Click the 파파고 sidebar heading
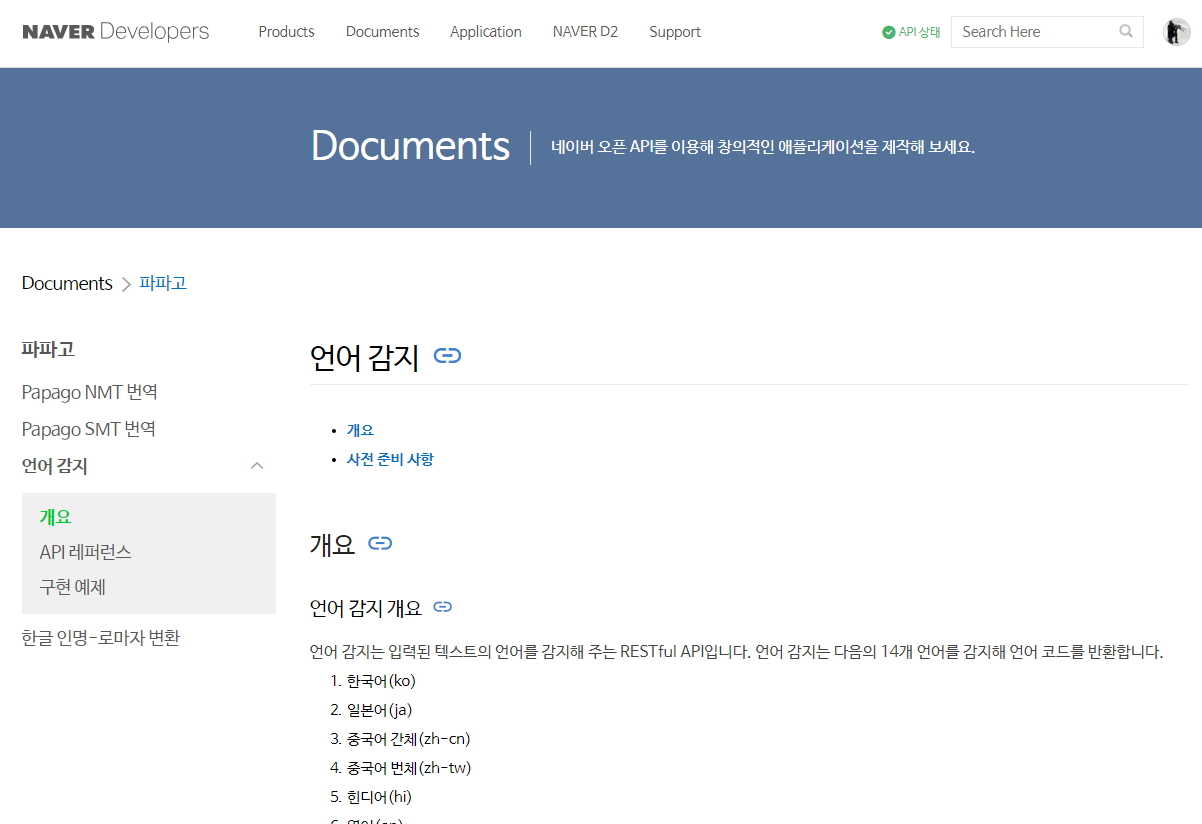Screen dimensions: 1202x824 click(x=48, y=349)
